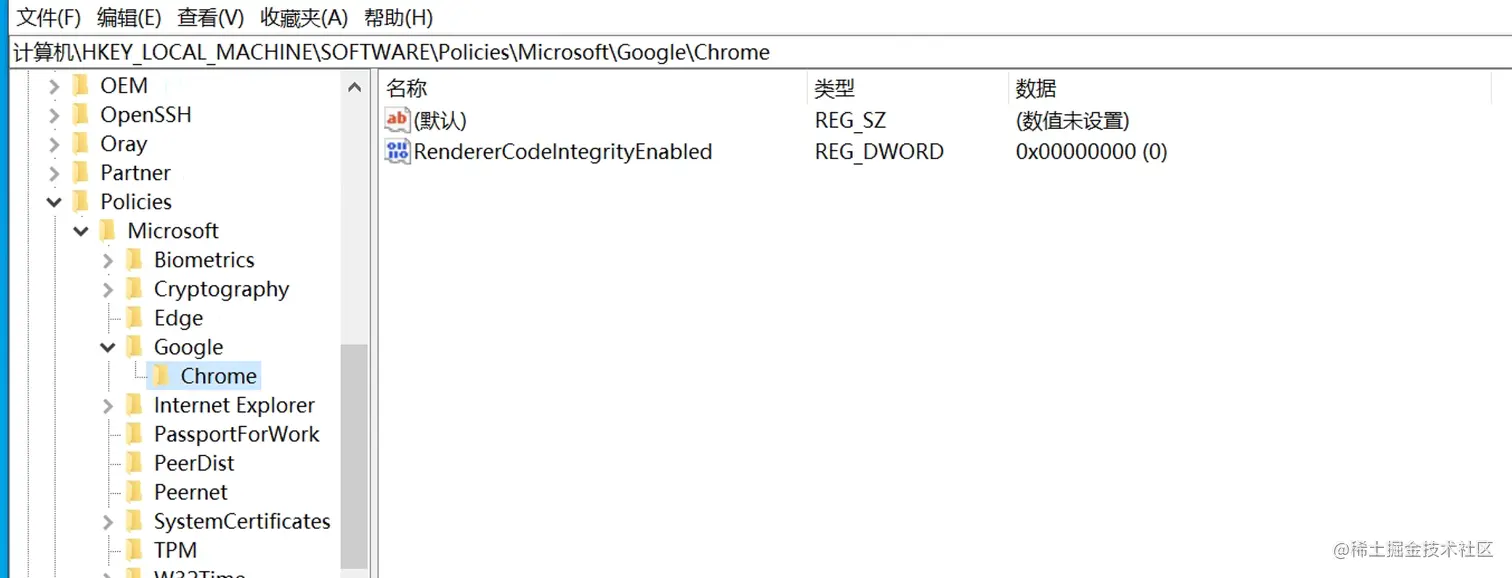Expand the Cryptography key node
This screenshot has width=1512, height=578.
click(x=108, y=289)
